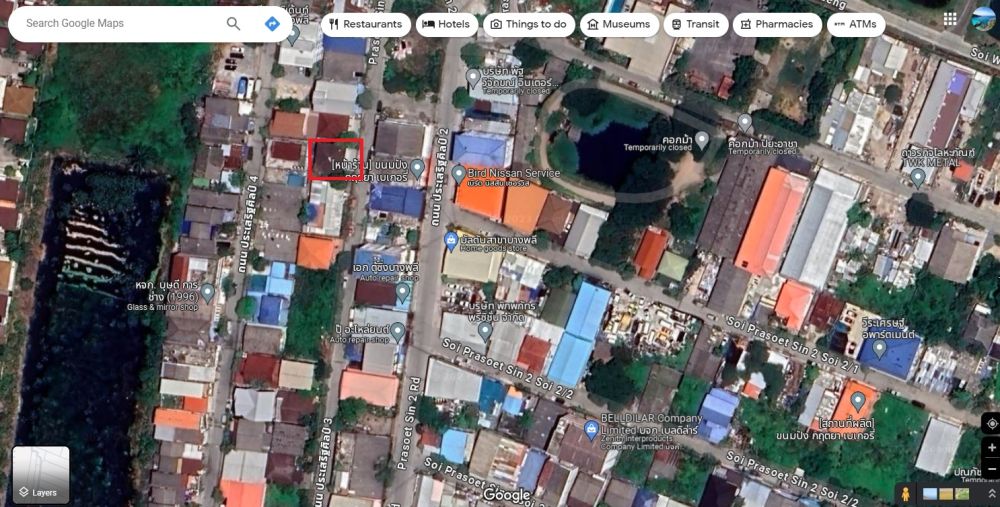
Task: Select the Things to do category
Action: 528,24
